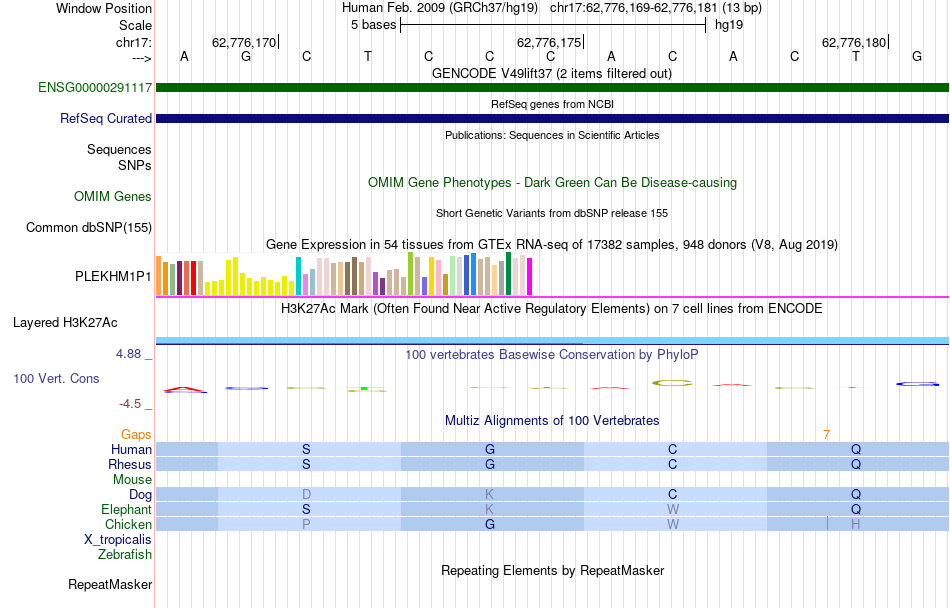This screenshot has height=608, width=950.
Task: Select the Zebrafish species label
Action: pyautogui.click(x=125, y=555)
